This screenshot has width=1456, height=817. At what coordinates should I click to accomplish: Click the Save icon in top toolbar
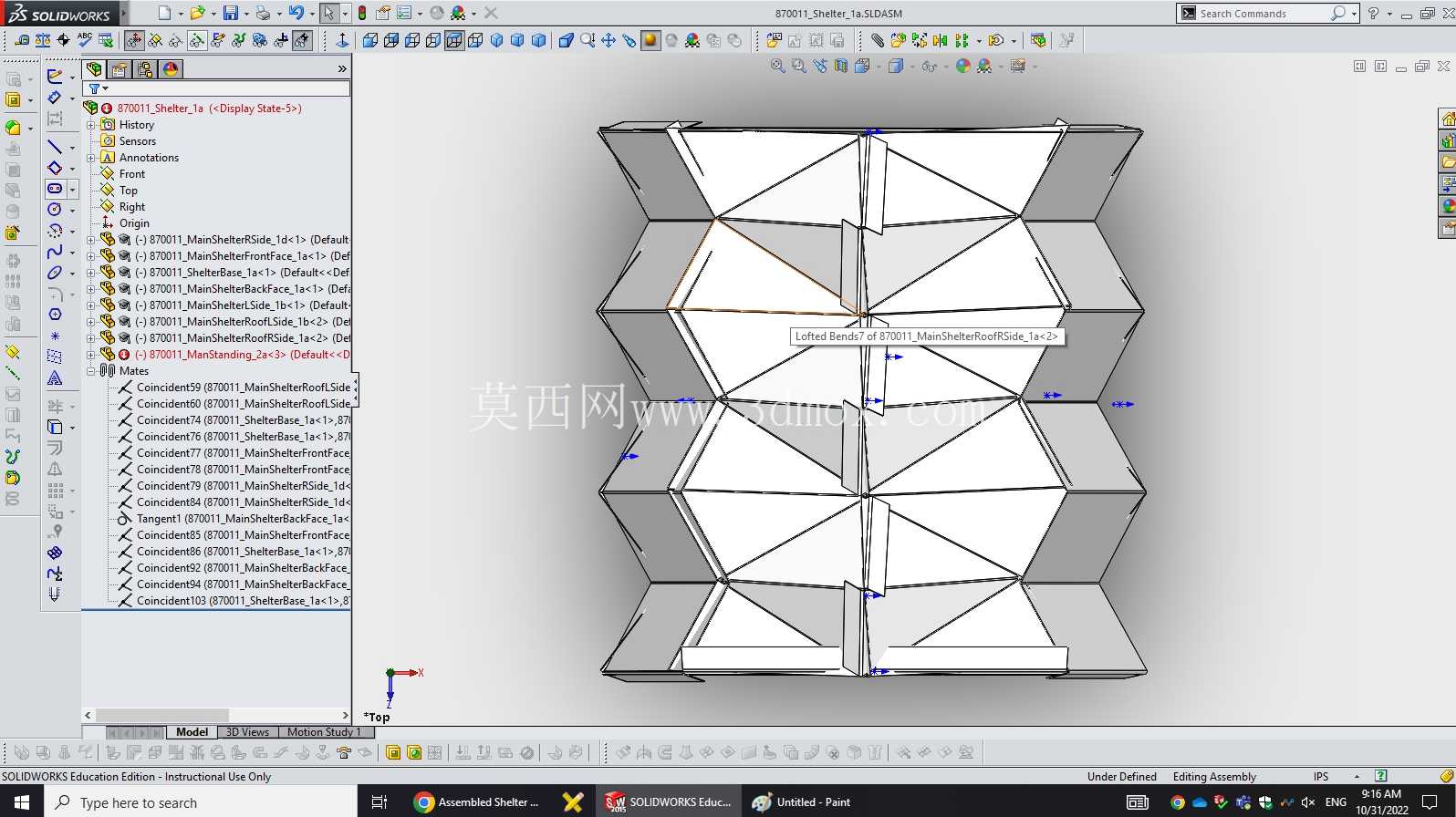click(x=231, y=13)
